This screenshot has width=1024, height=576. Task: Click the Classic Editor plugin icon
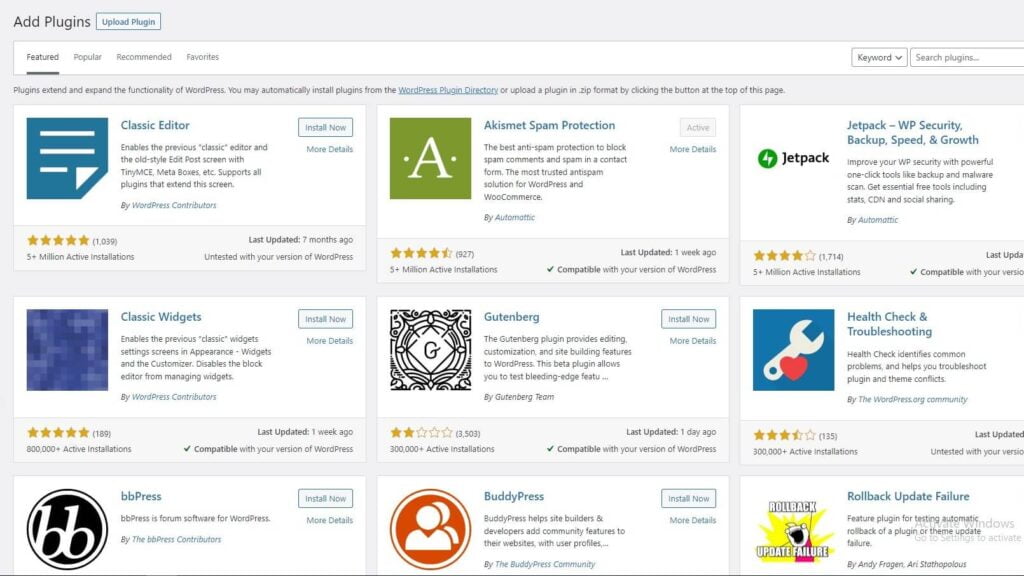click(x=67, y=158)
